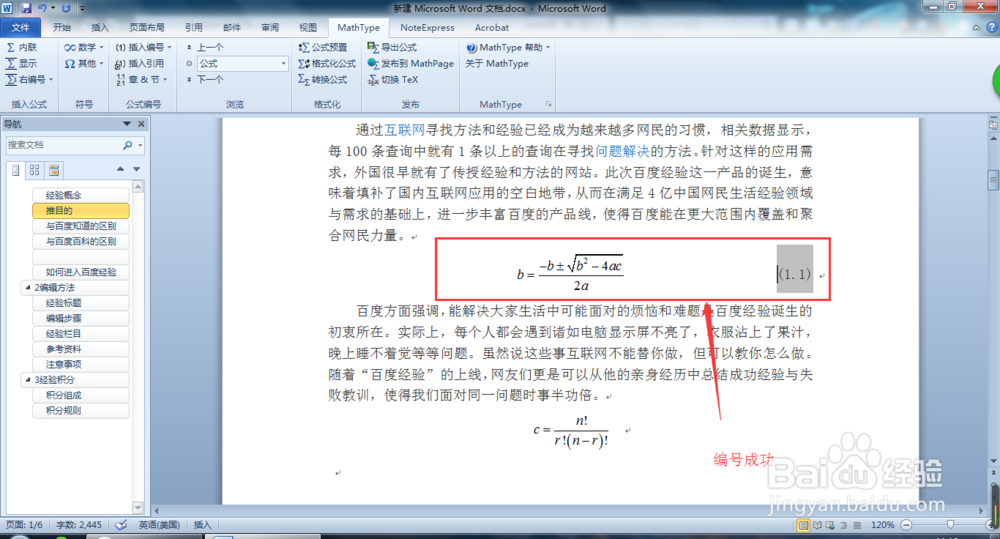Click the proofing check icon in status bar

(x=121, y=525)
